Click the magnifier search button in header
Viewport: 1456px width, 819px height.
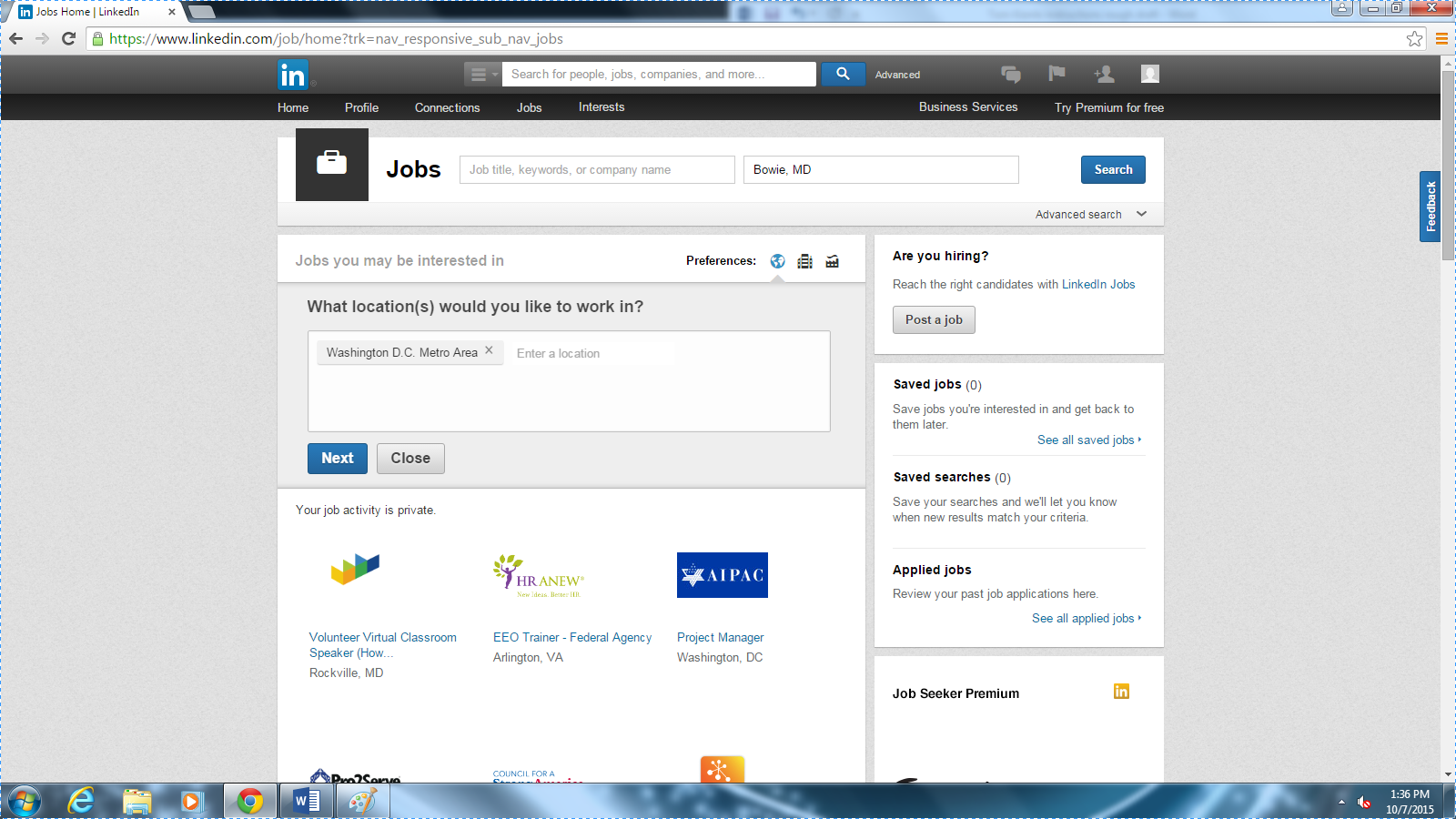click(843, 74)
